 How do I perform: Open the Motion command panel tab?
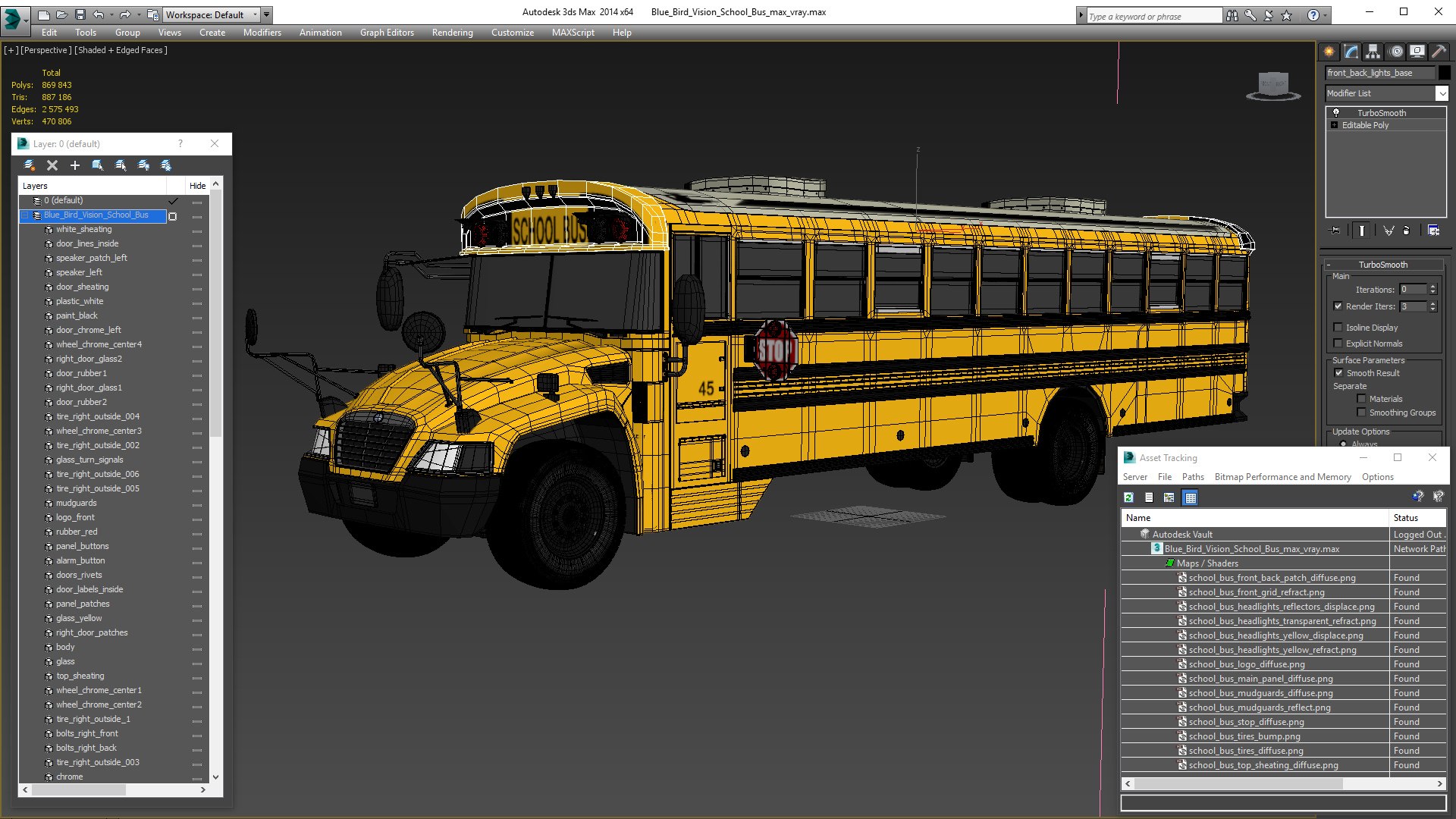pos(1395,52)
